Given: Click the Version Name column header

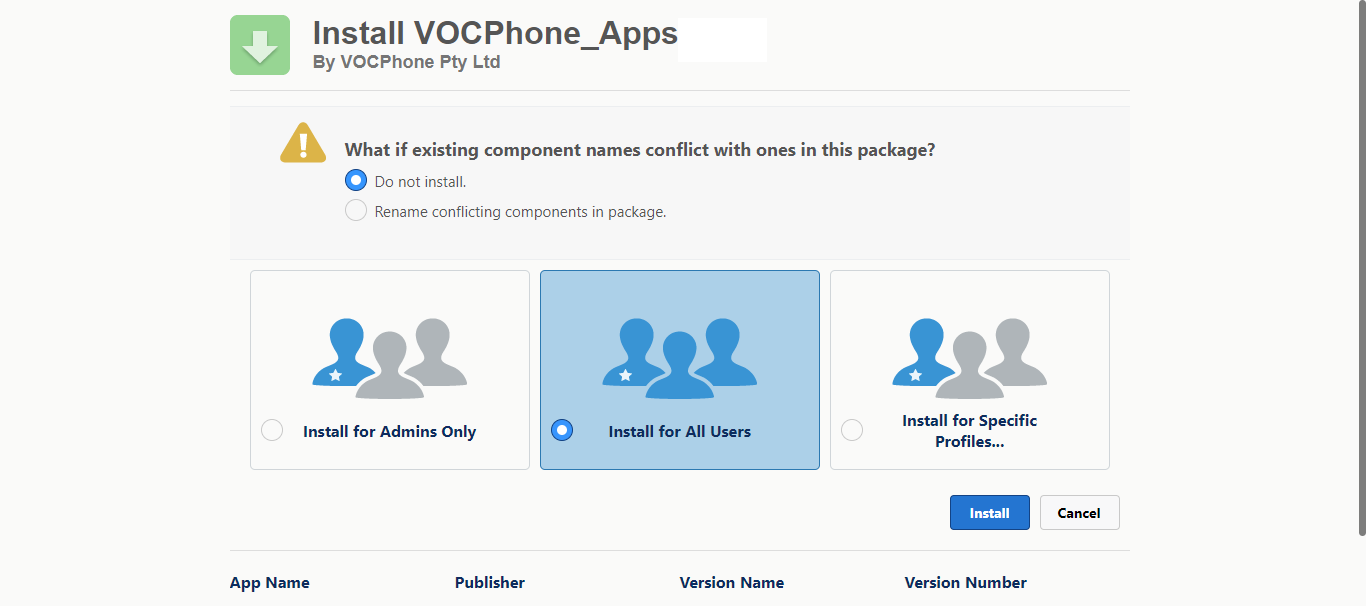Looking at the screenshot, I should click(x=732, y=582).
